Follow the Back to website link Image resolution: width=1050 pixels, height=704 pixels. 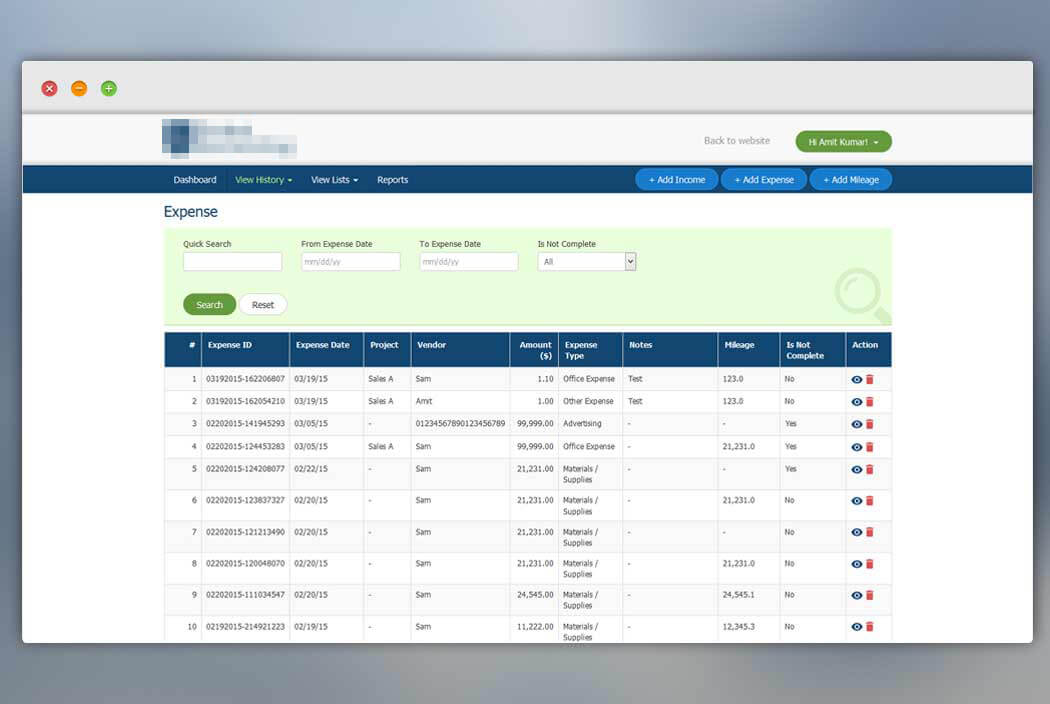[737, 141]
